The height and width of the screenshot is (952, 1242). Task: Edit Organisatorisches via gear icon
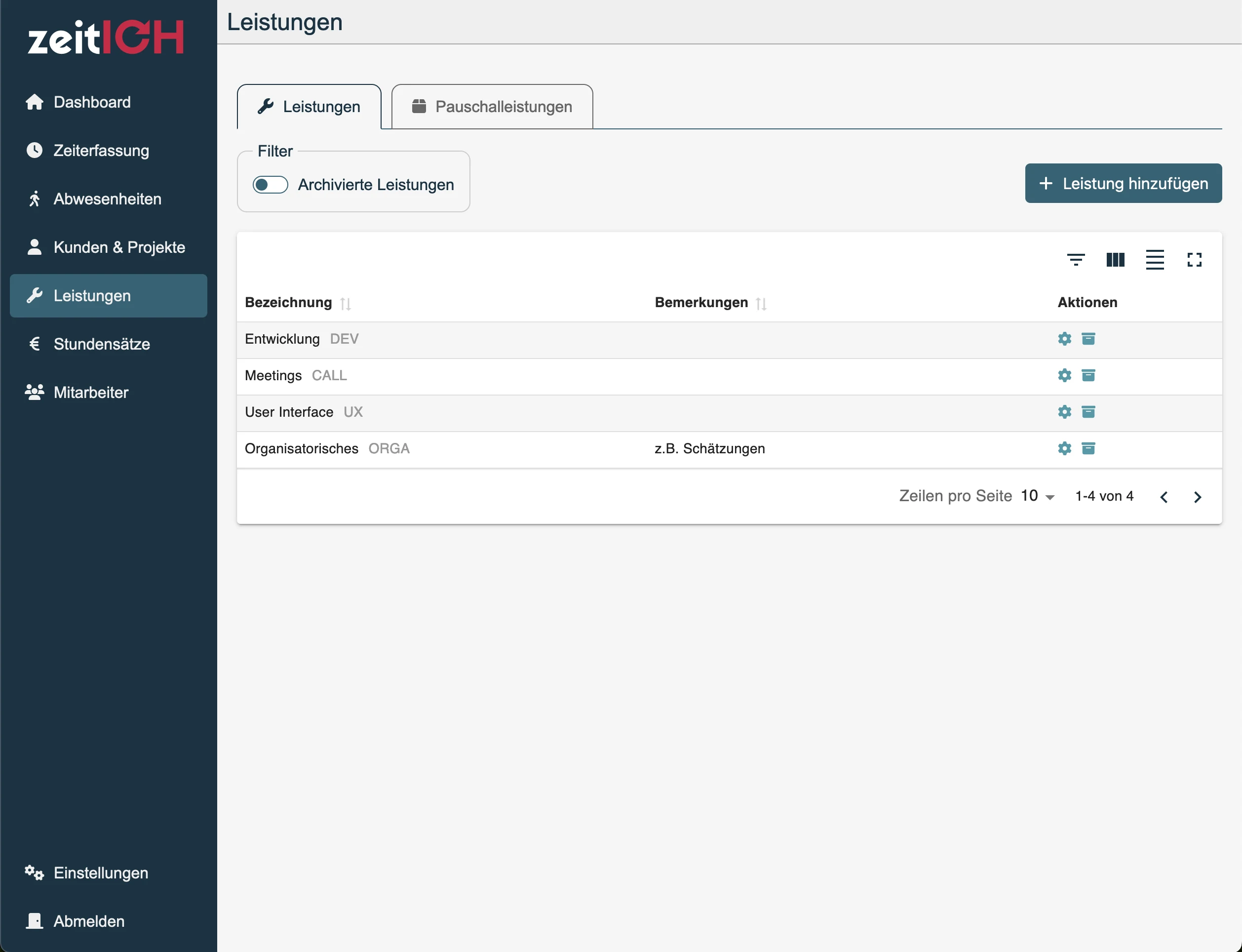1065,448
